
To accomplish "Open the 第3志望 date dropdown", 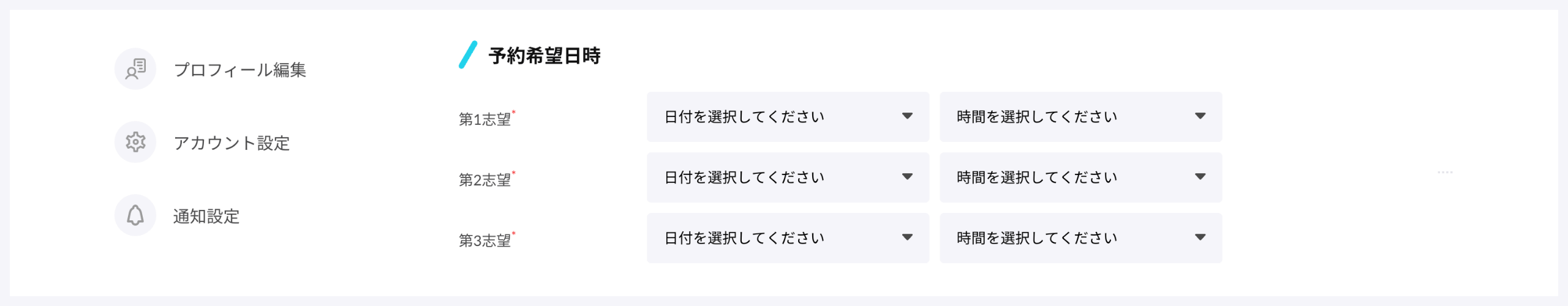I will [x=788, y=238].
